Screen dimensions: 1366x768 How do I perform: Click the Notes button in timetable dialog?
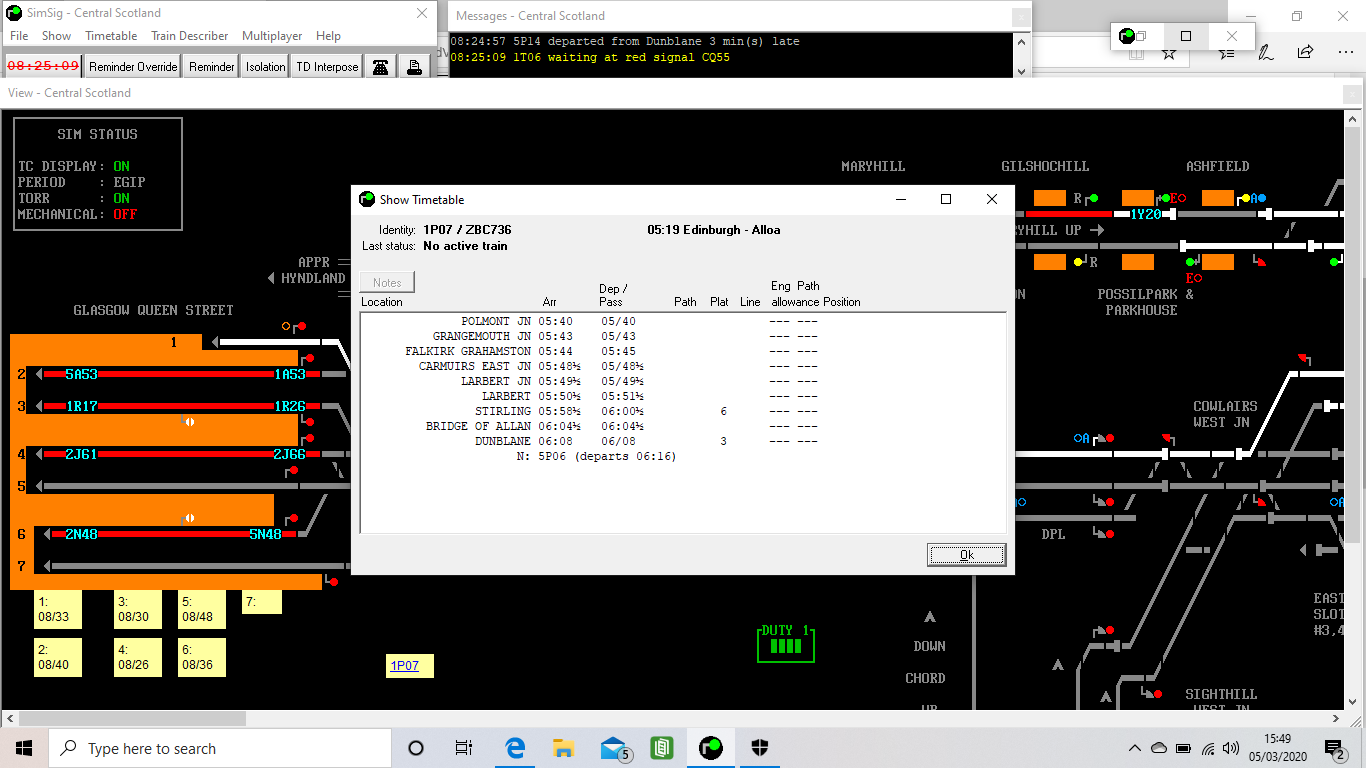[x=387, y=283]
